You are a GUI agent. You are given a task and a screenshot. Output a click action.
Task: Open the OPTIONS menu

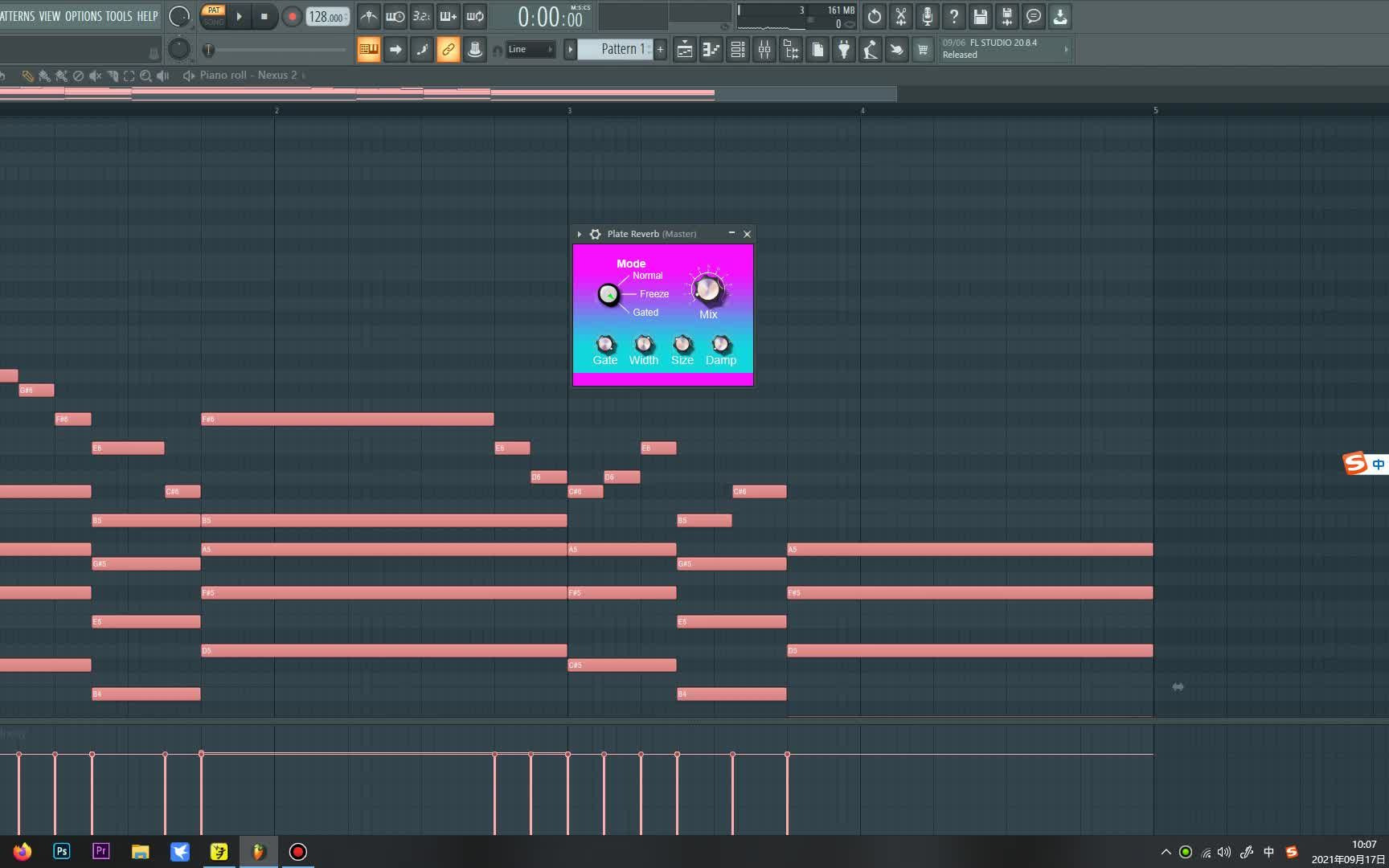84,16
